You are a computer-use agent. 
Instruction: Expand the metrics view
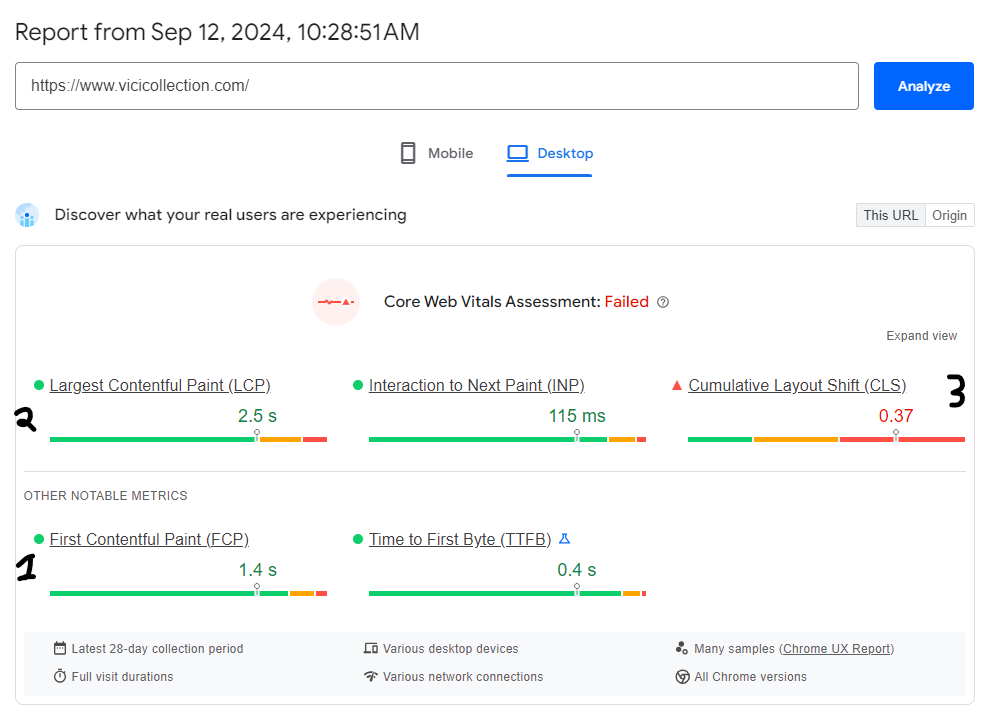pyautogui.click(x=921, y=336)
